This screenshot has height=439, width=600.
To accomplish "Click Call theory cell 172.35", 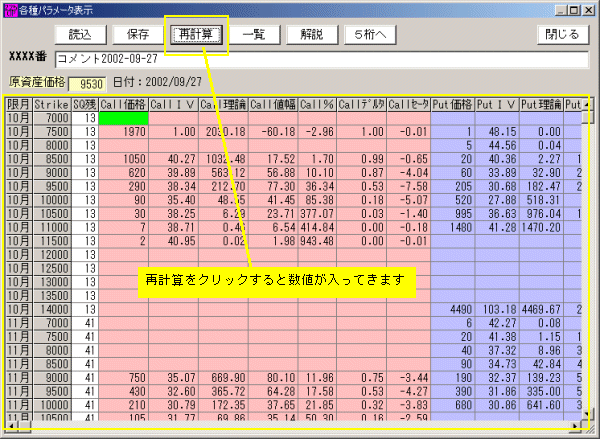I will (223, 405).
